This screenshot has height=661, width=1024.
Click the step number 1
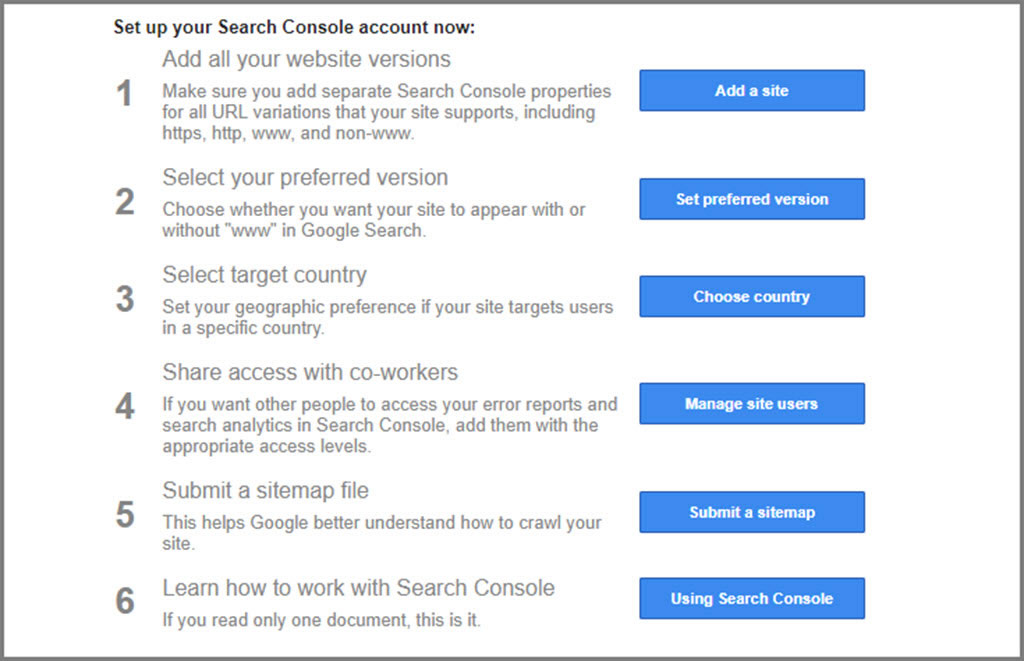coord(124,93)
